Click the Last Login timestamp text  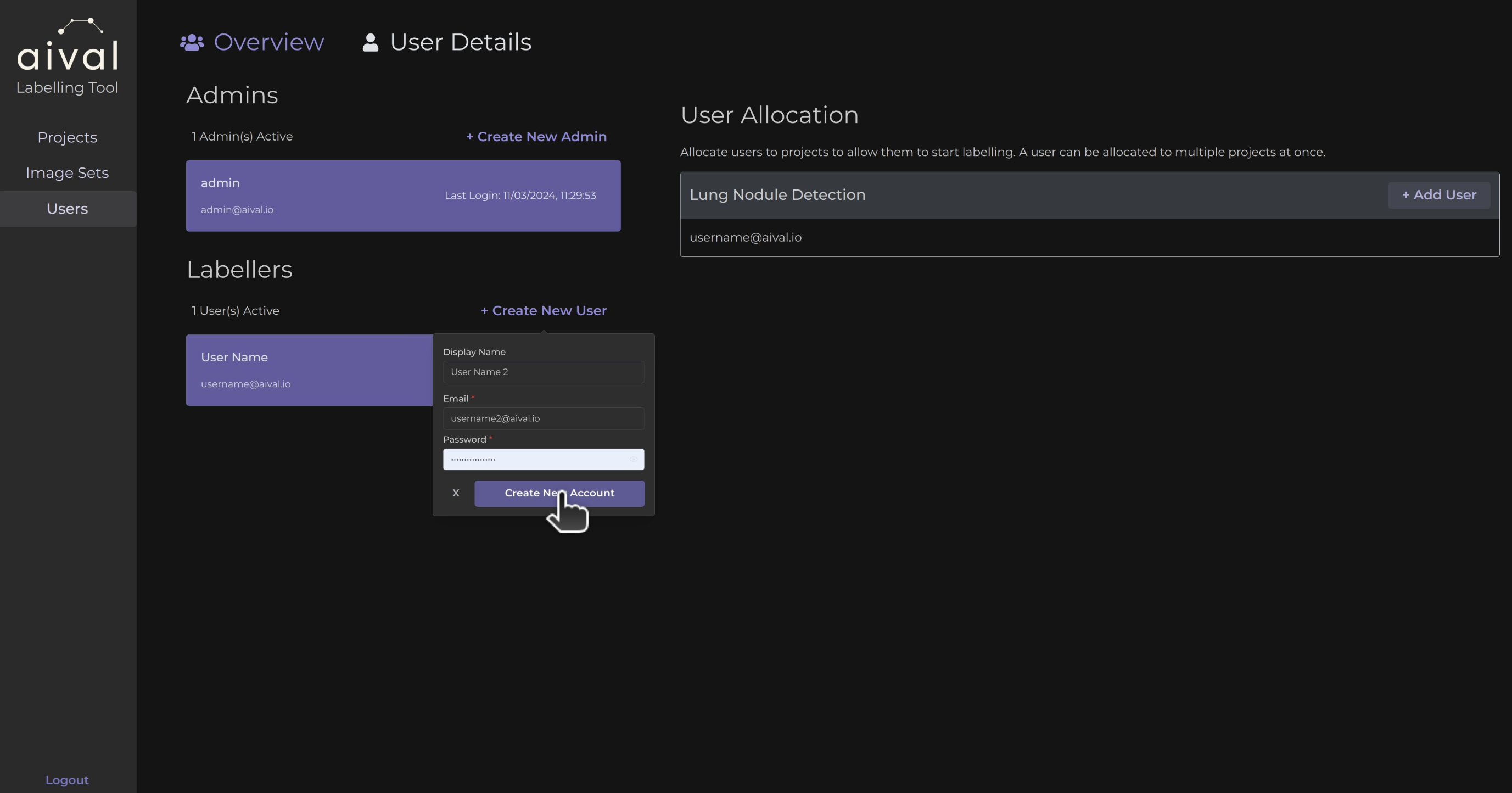pos(520,196)
